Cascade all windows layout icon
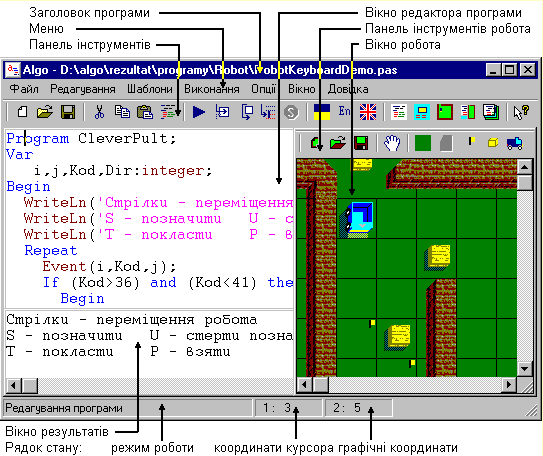 [x=491, y=112]
